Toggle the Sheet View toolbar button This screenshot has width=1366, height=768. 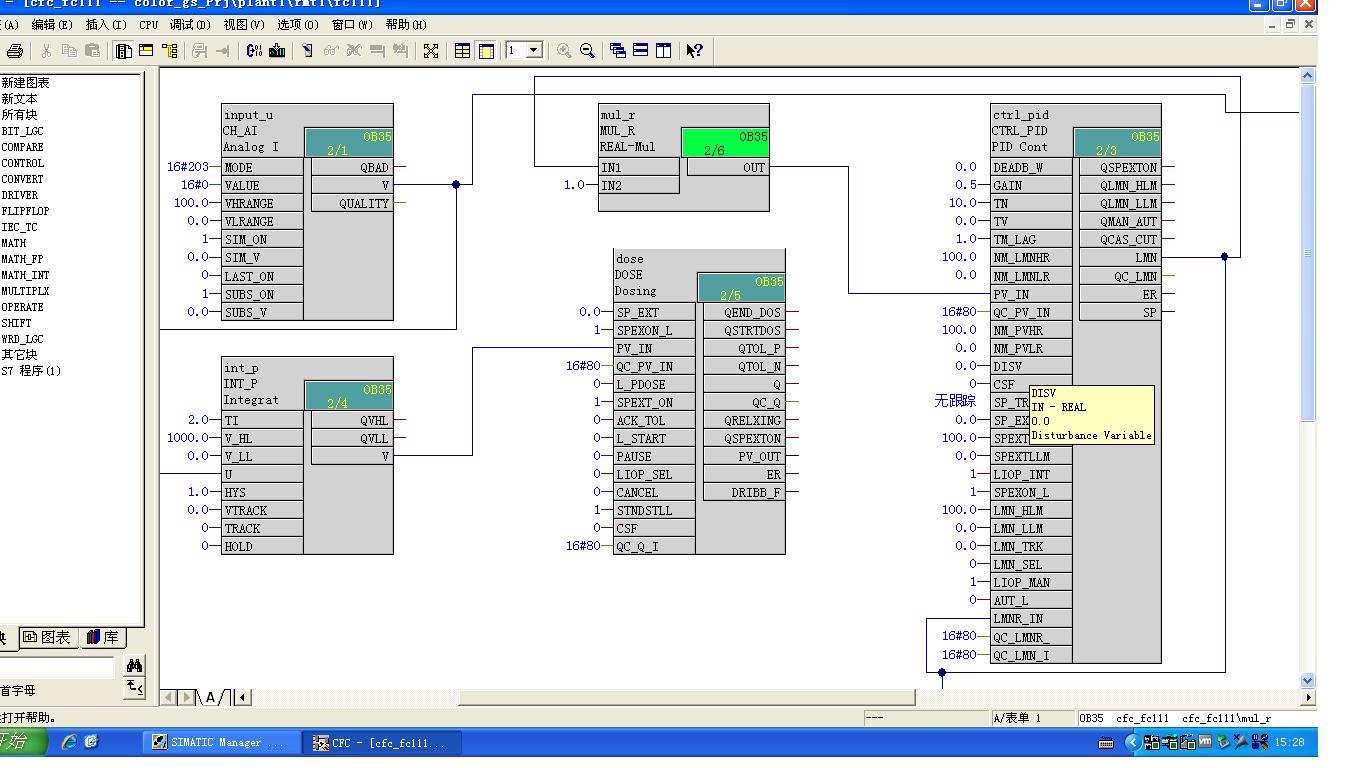(x=486, y=51)
